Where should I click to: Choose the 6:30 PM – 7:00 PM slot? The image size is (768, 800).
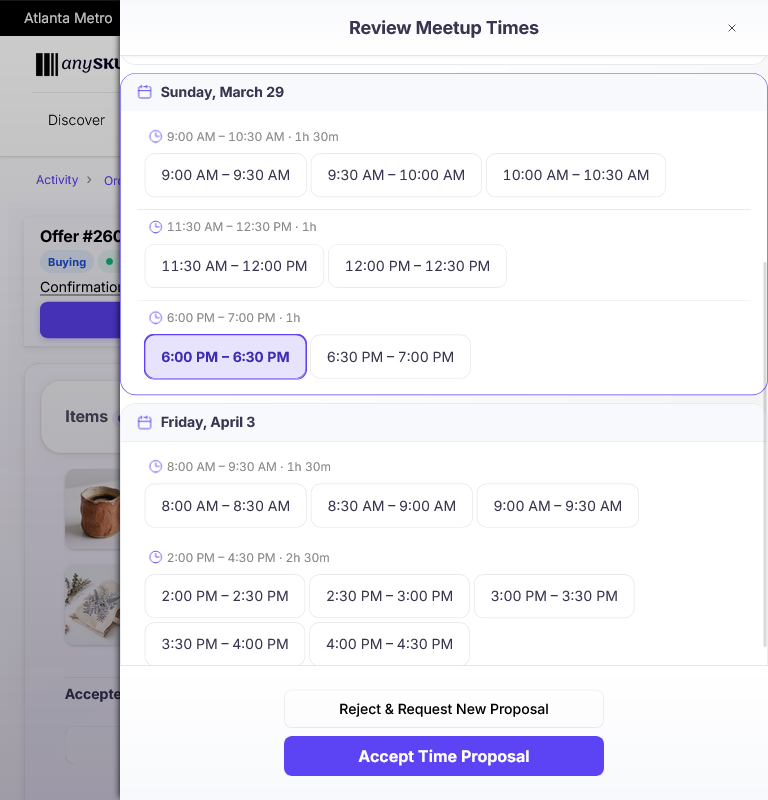click(x=390, y=357)
